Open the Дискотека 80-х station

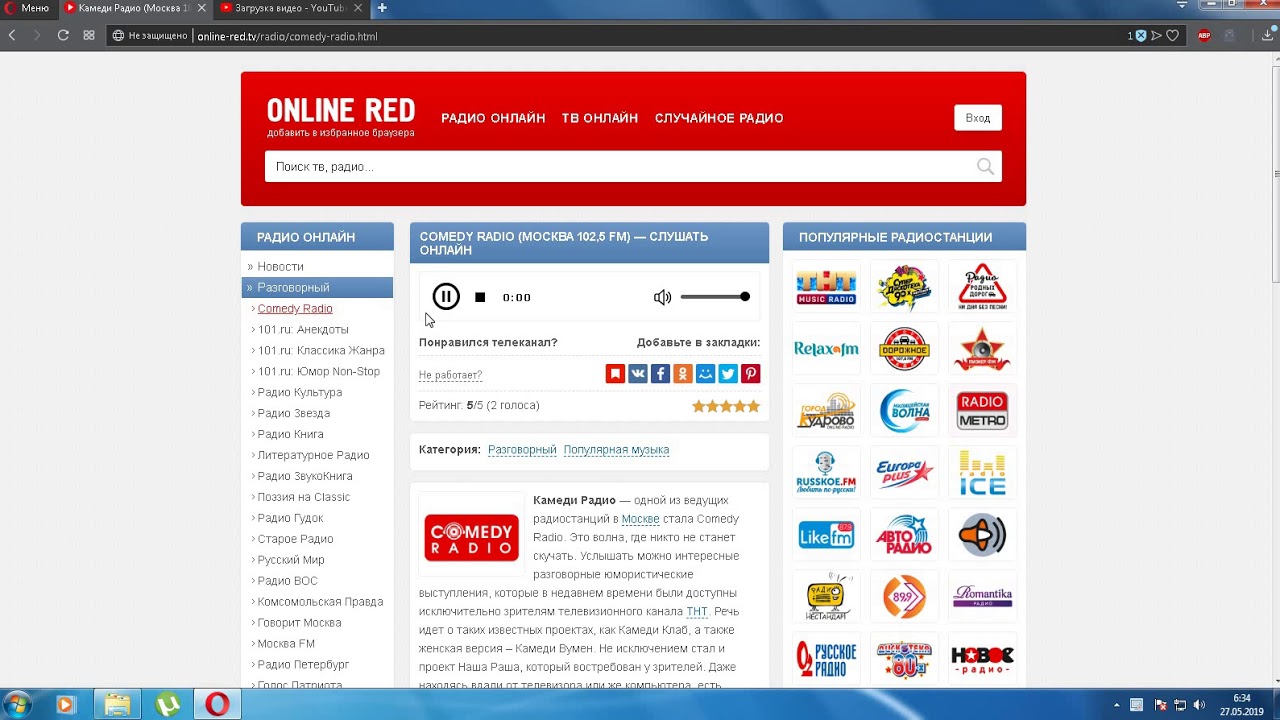(904, 659)
